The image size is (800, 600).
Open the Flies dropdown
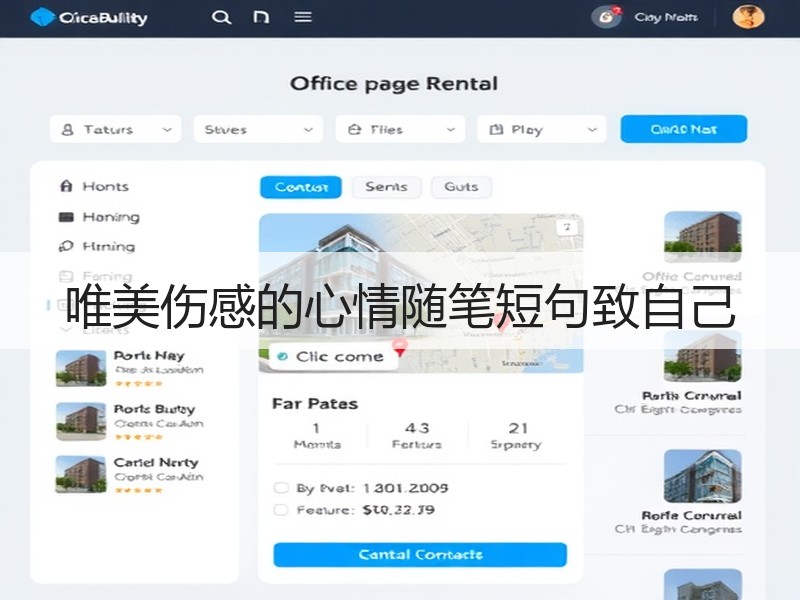400,130
